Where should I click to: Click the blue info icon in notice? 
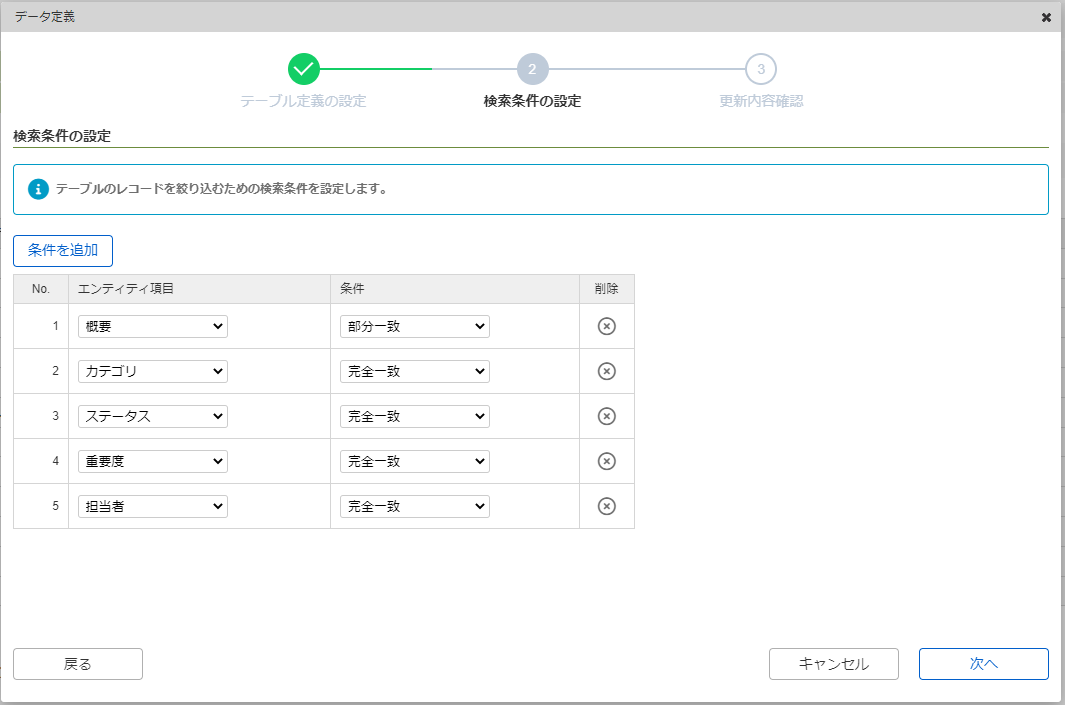pyautogui.click(x=38, y=189)
